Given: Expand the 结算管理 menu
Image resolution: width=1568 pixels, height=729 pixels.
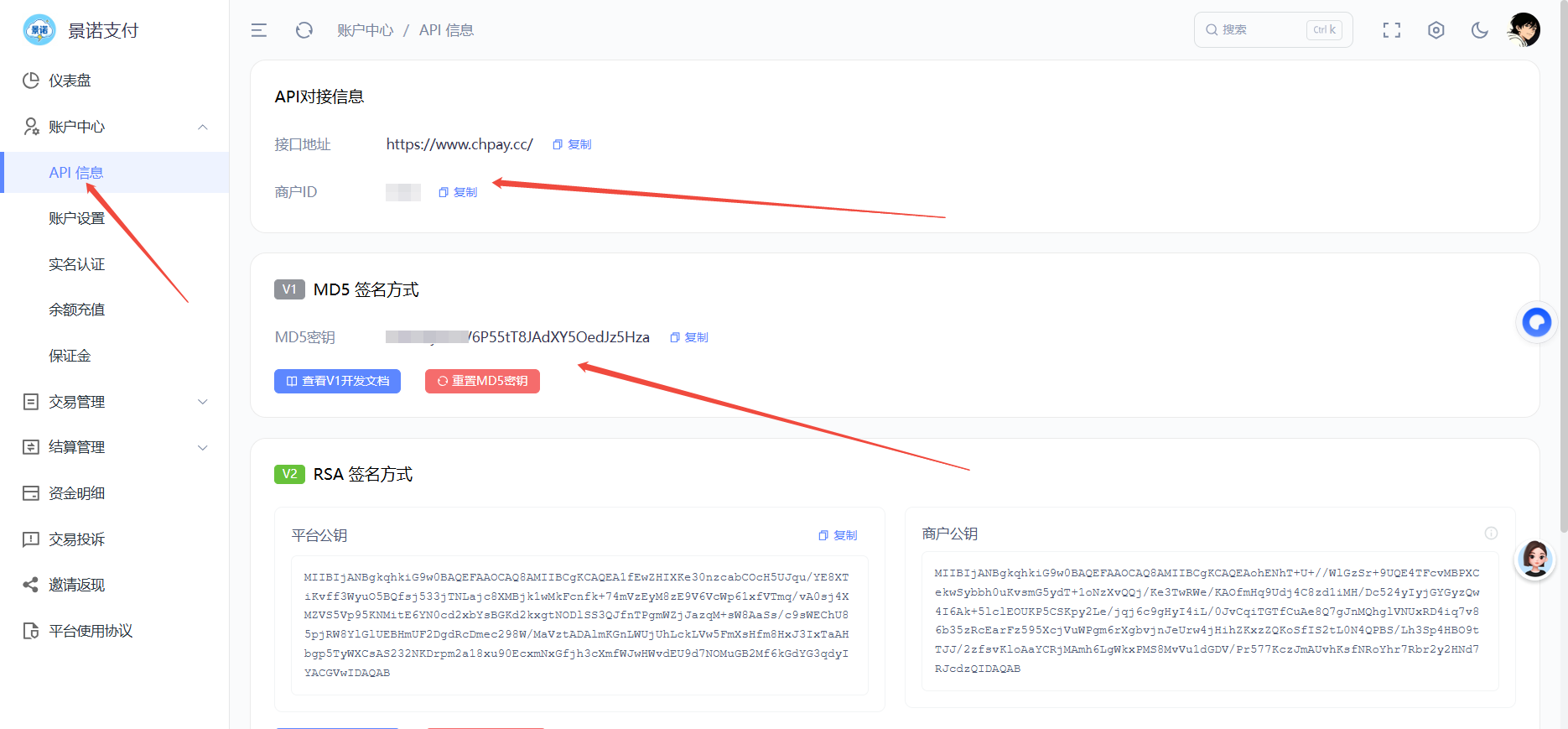Looking at the screenshot, I should click(114, 447).
